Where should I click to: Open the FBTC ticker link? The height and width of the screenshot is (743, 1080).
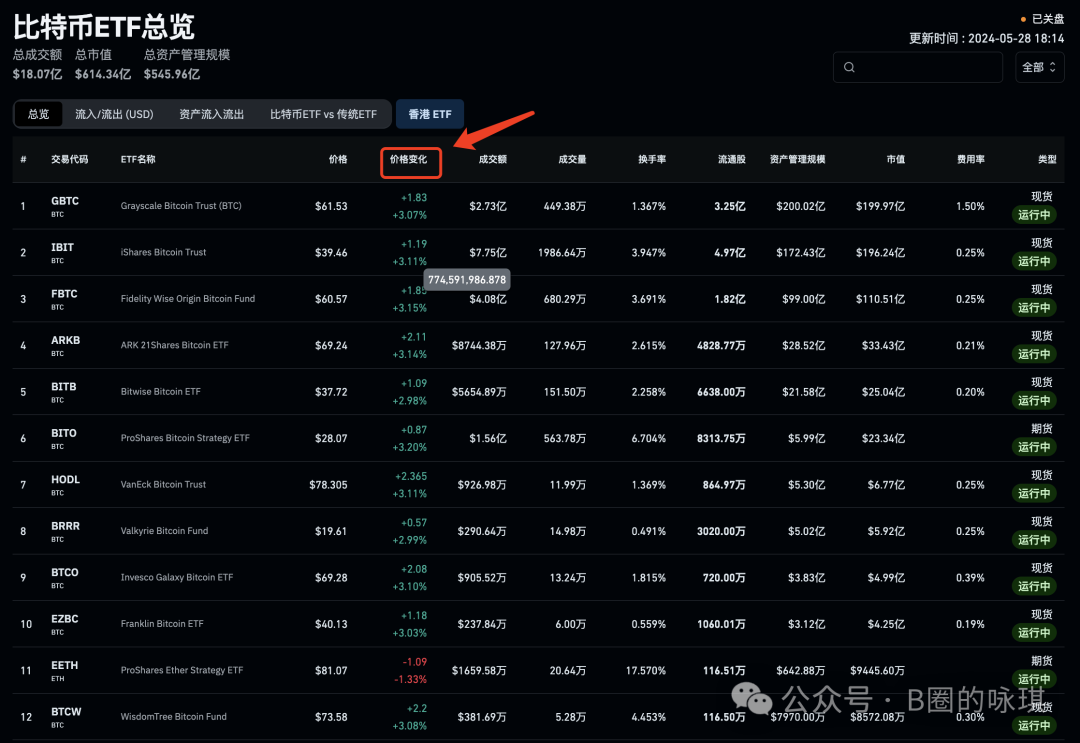pos(64,294)
